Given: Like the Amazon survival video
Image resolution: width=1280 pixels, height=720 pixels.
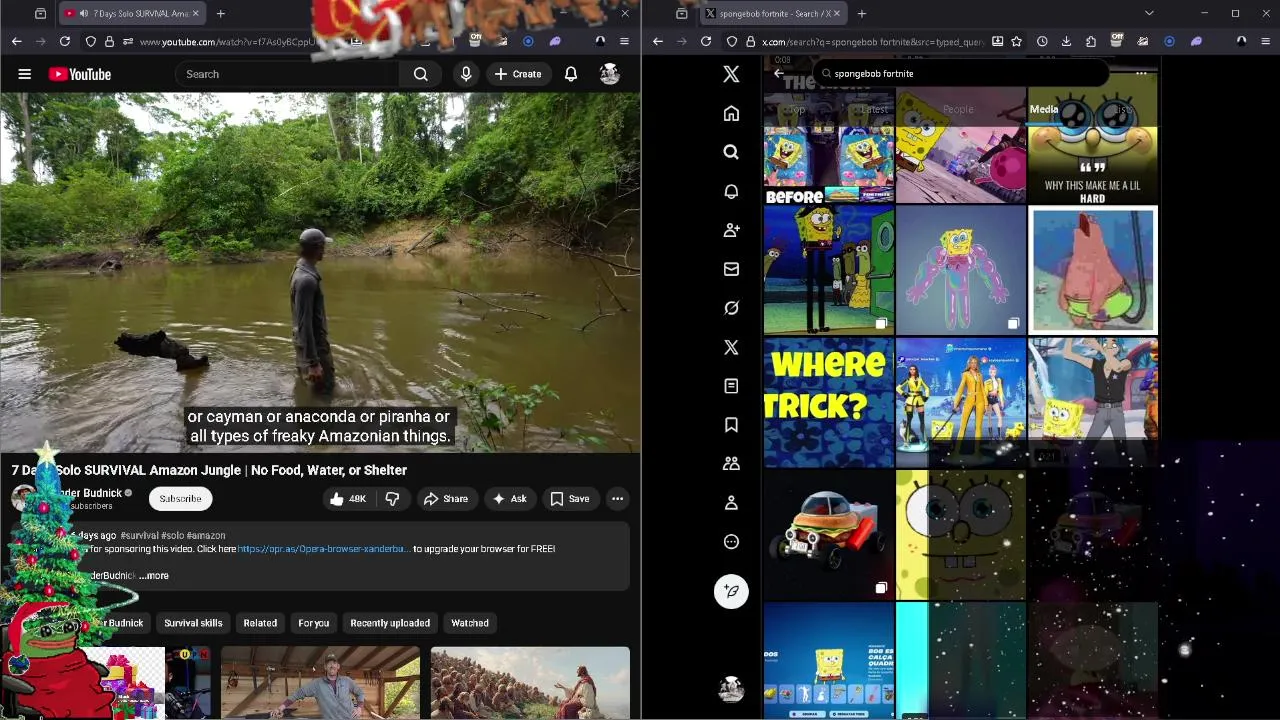Looking at the screenshot, I should point(347,499).
